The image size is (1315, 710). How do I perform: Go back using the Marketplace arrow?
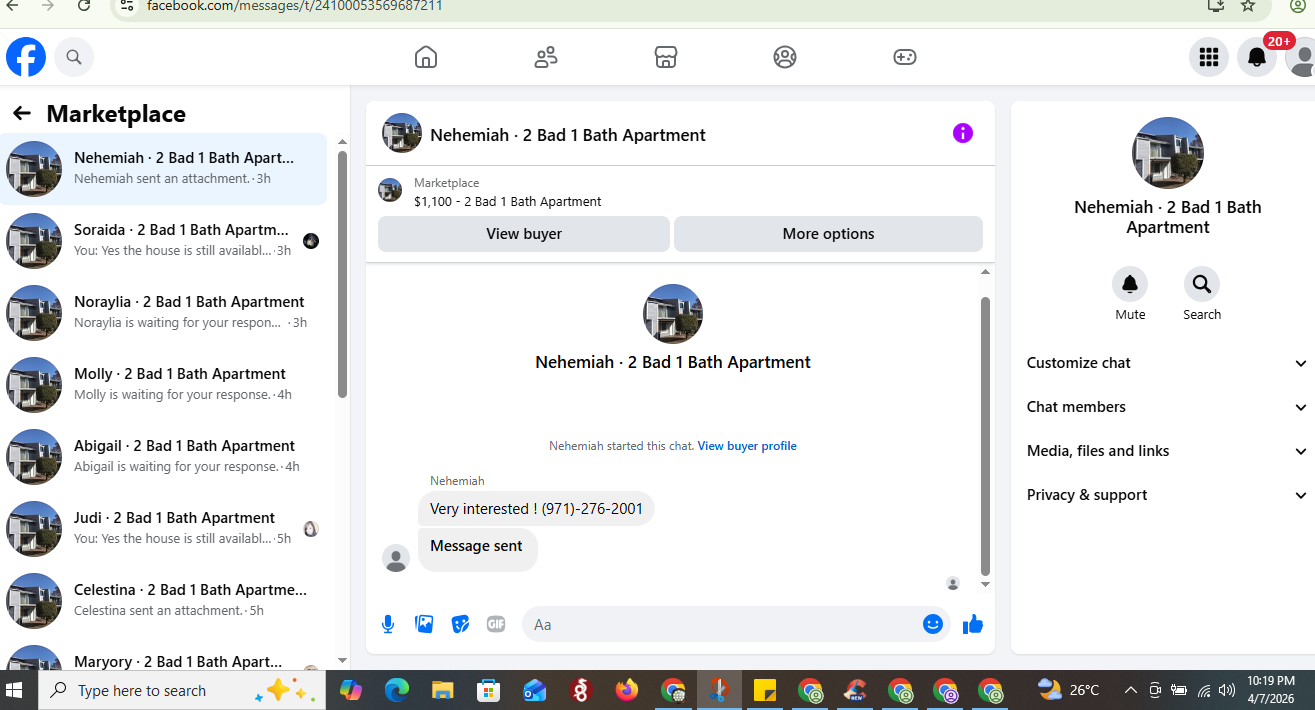(x=22, y=113)
